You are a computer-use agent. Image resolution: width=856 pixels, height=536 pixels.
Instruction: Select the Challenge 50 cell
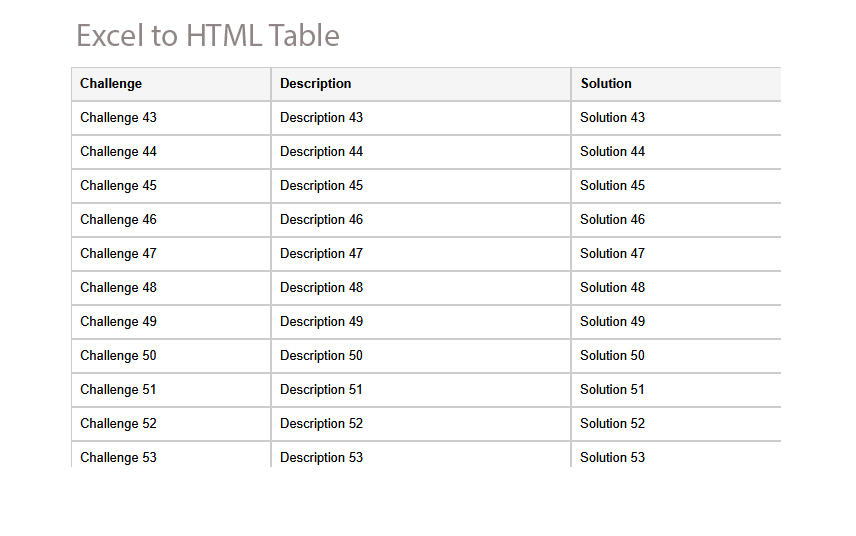point(171,356)
